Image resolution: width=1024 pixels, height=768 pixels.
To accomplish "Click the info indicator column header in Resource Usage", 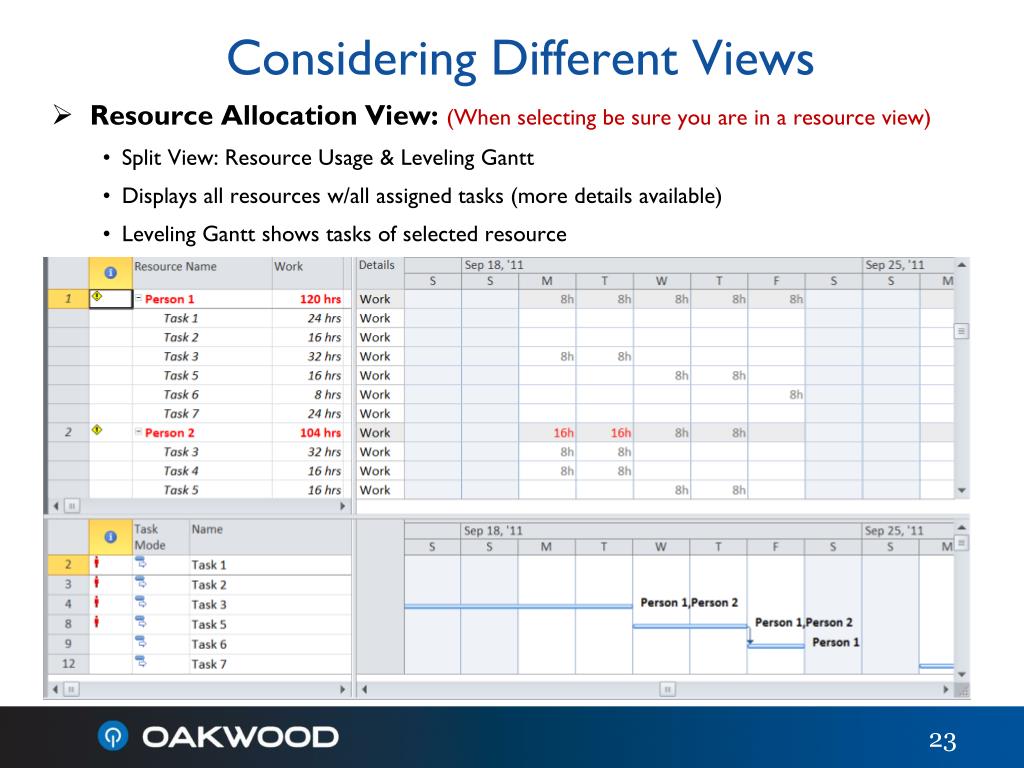I will [x=110, y=273].
